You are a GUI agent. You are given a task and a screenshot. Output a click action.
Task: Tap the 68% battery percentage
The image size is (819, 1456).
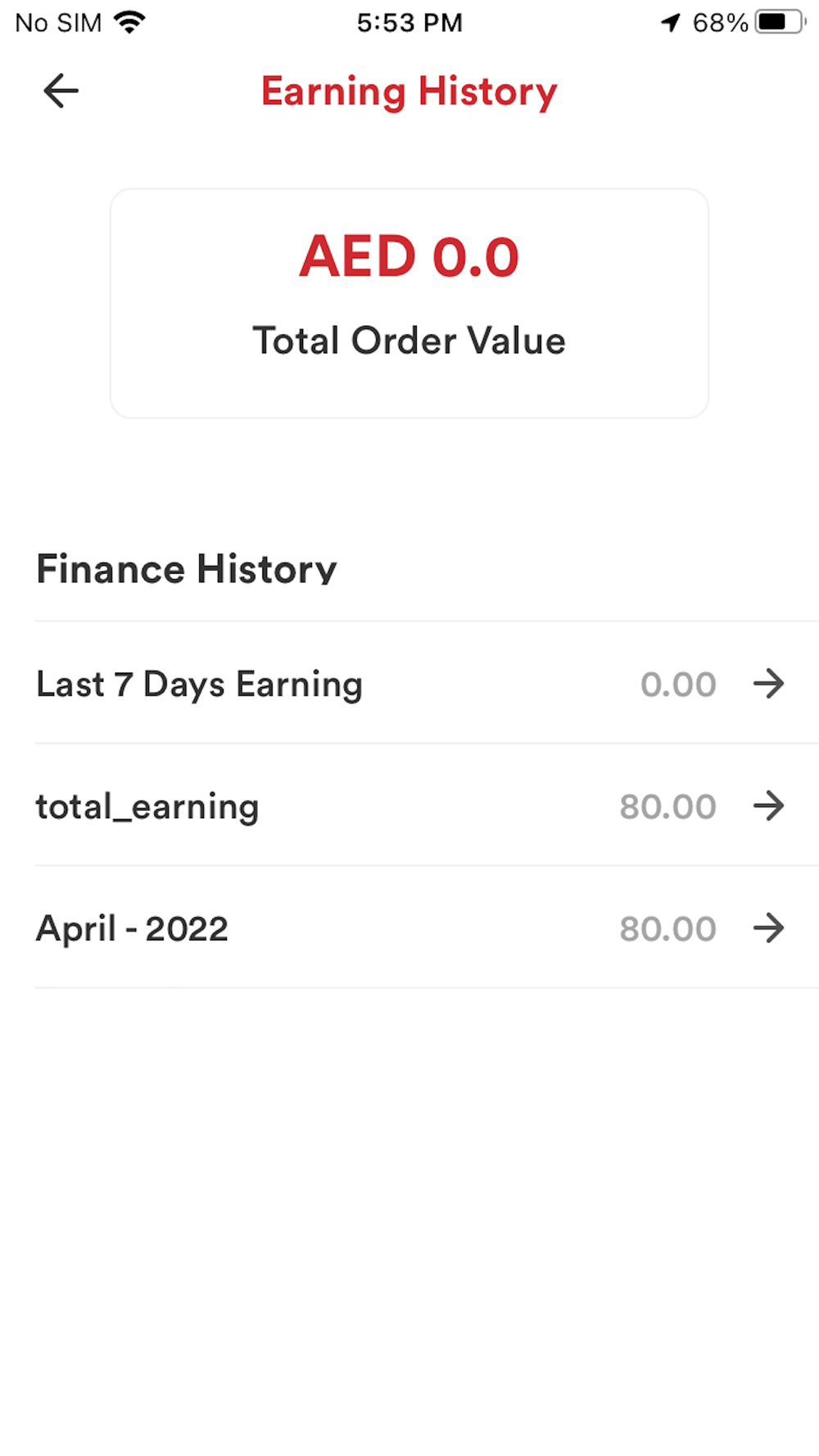pyautogui.click(x=720, y=22)
